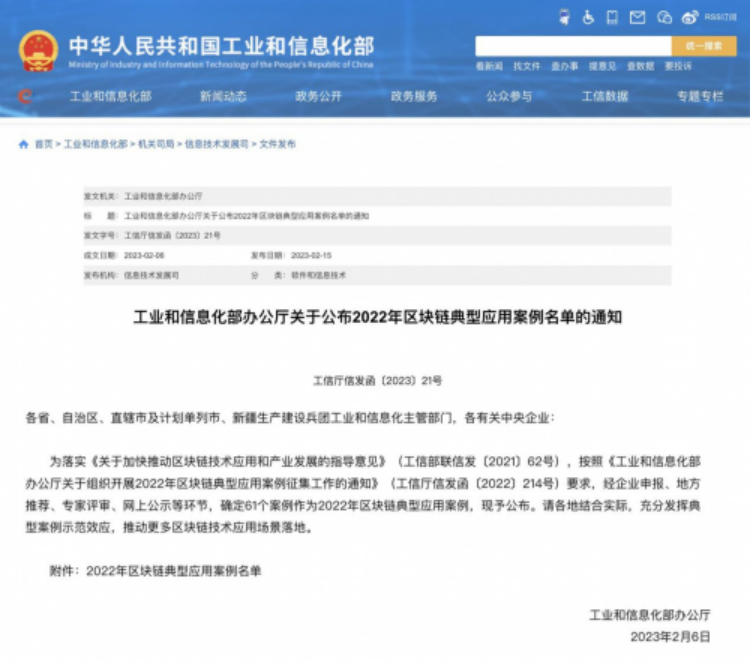Open the WeChat icon in the header

(664, 18)
